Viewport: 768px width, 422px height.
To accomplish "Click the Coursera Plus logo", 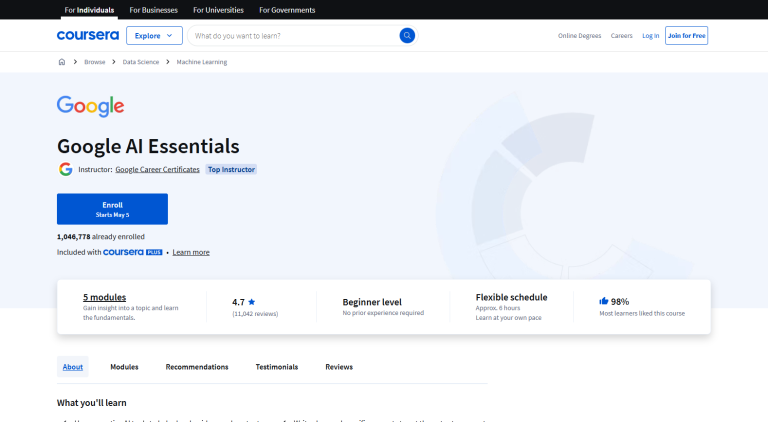I will coord(133,252).
